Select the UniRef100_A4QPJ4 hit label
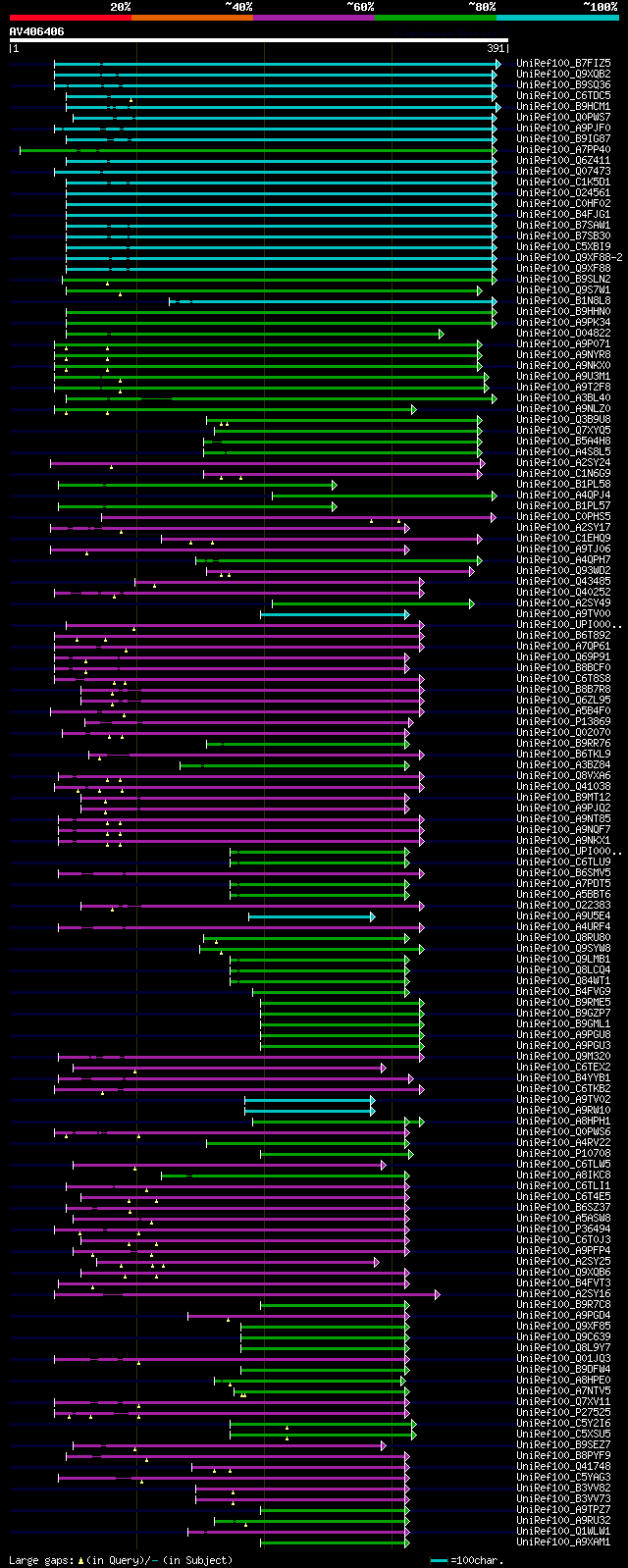 tap(563, 495)
